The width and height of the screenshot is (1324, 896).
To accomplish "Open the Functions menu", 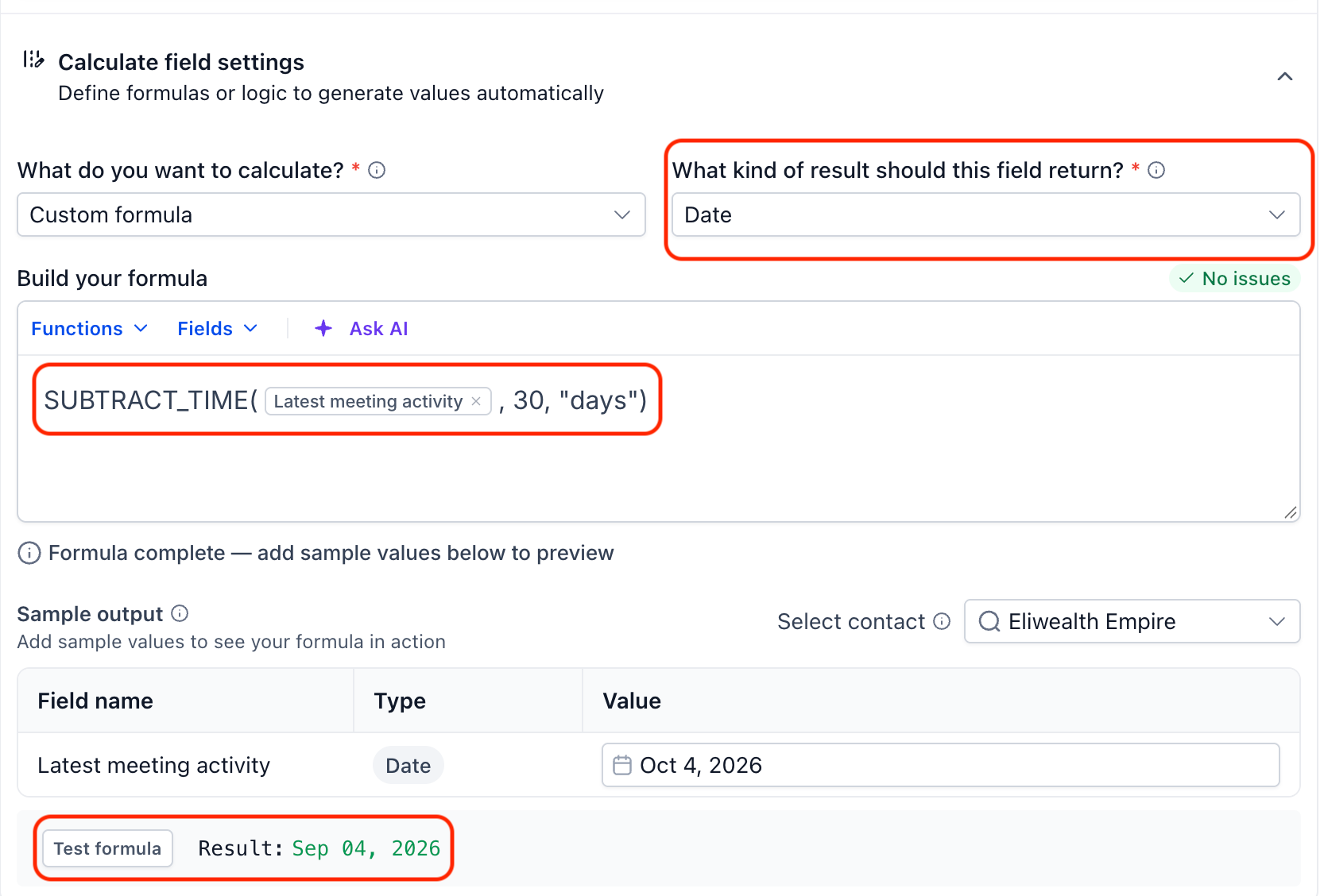I will (89, 329).
